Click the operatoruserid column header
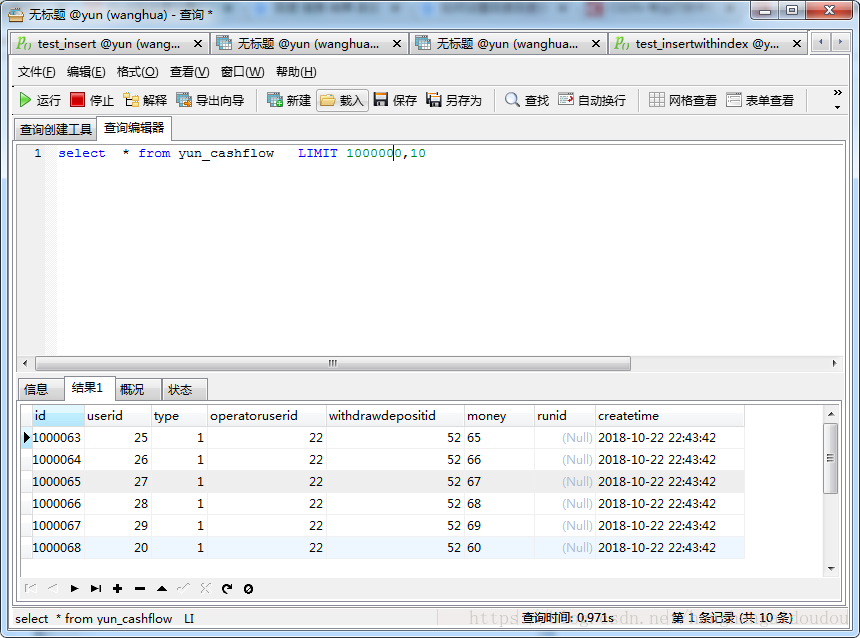860x638 pixels. 267,416
